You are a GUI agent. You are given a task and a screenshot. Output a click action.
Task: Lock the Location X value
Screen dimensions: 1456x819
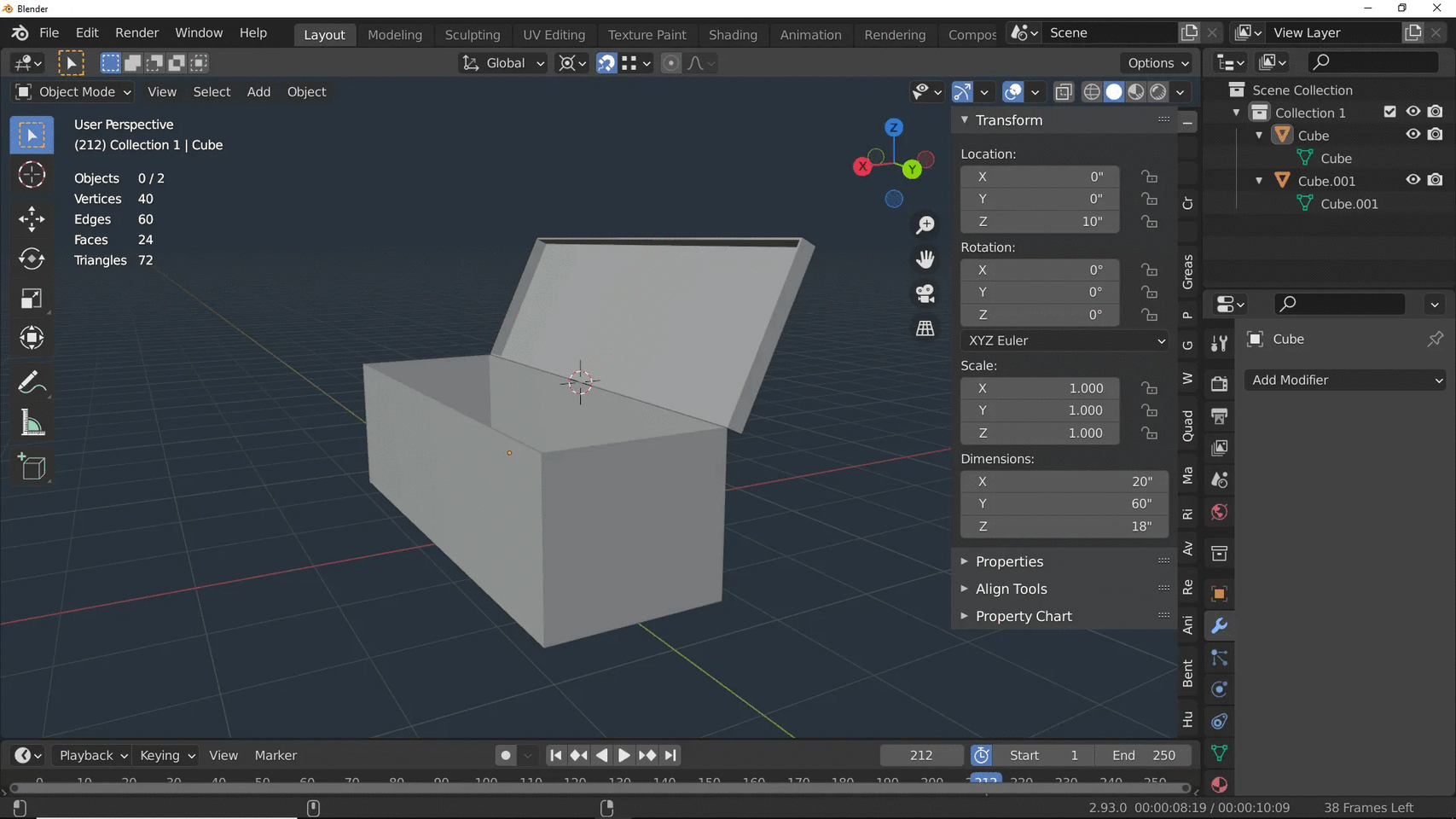(x=1150, y=177)
